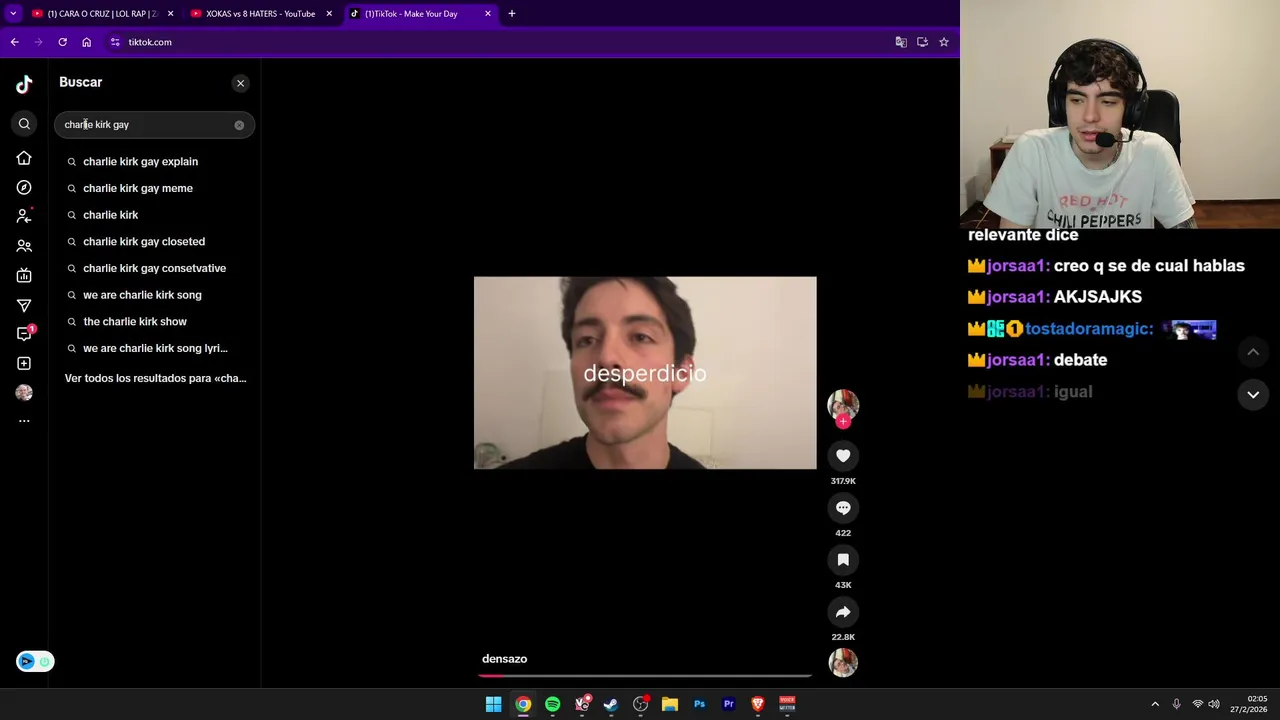Go to next video with down chevron
The height and width of the screenshot is (720, 1280).
[1253, 395]
